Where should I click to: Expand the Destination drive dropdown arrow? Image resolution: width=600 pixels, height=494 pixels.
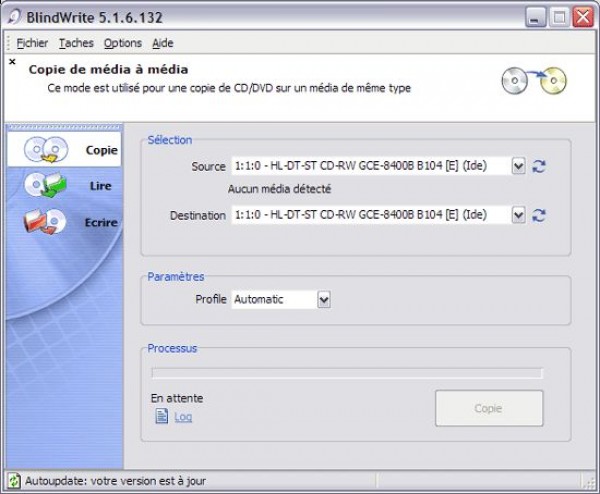click(518, 215)
